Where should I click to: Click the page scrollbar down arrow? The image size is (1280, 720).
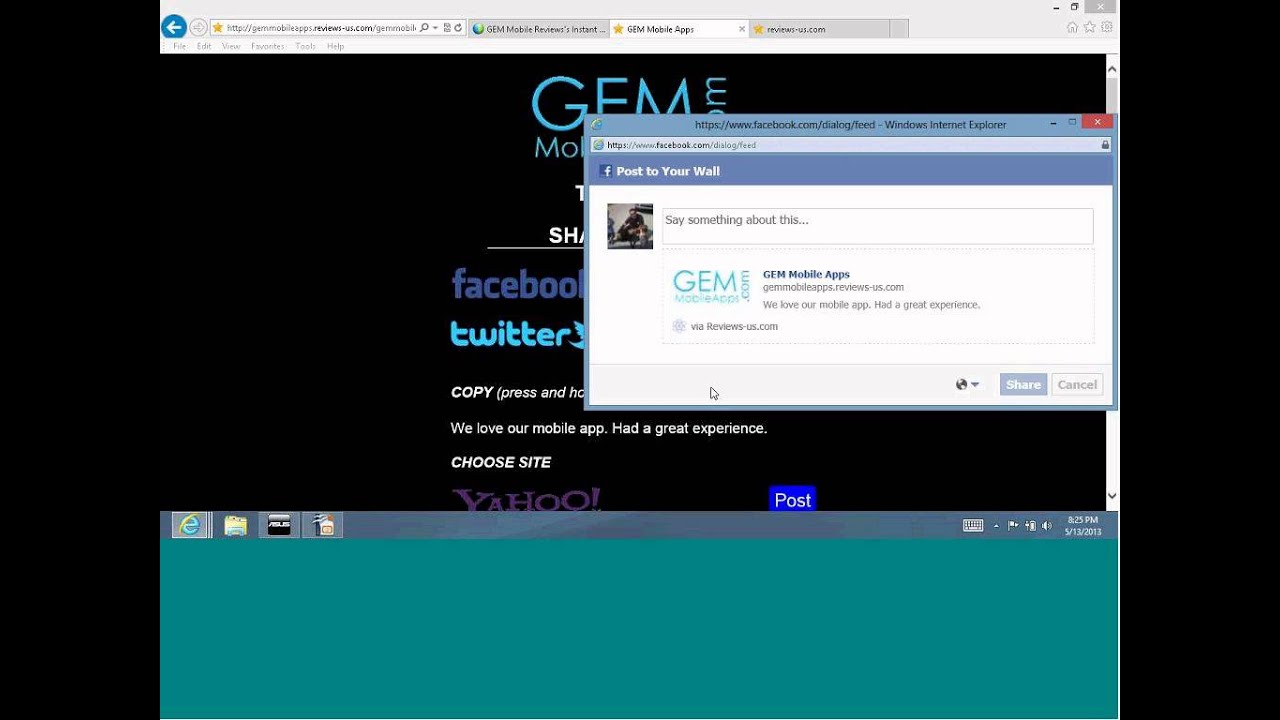pos(1111,496)
